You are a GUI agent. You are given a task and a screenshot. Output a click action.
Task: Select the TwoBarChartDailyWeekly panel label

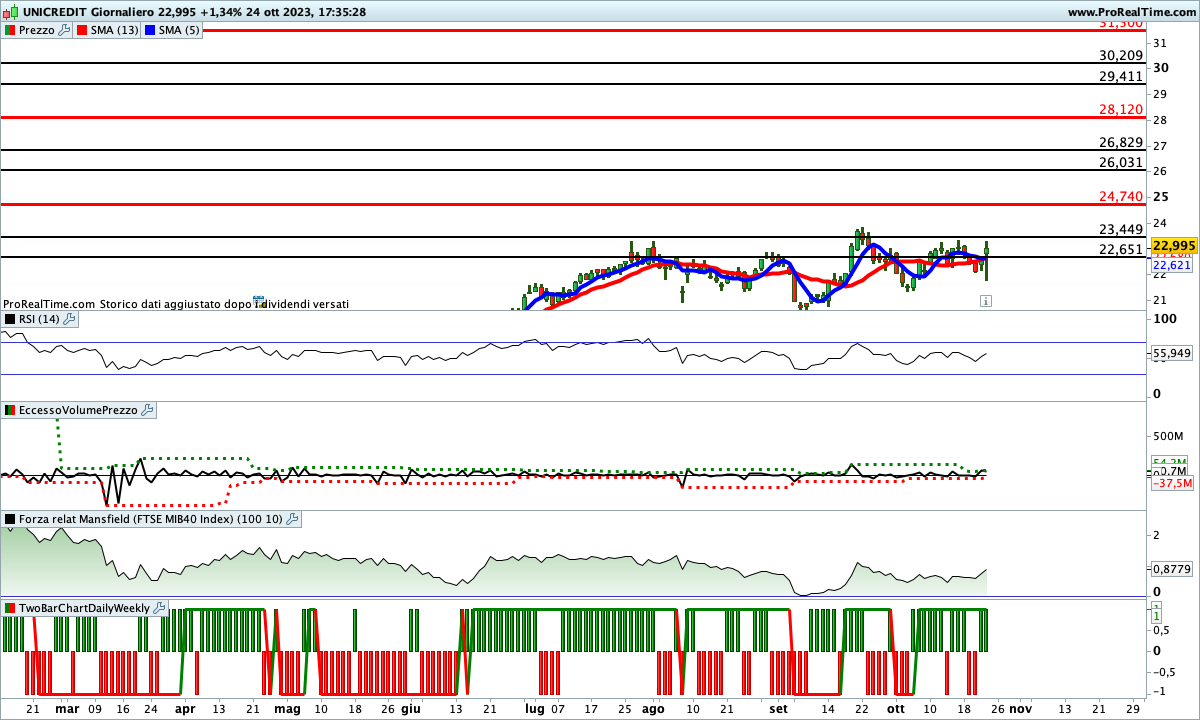coord(85,608)
